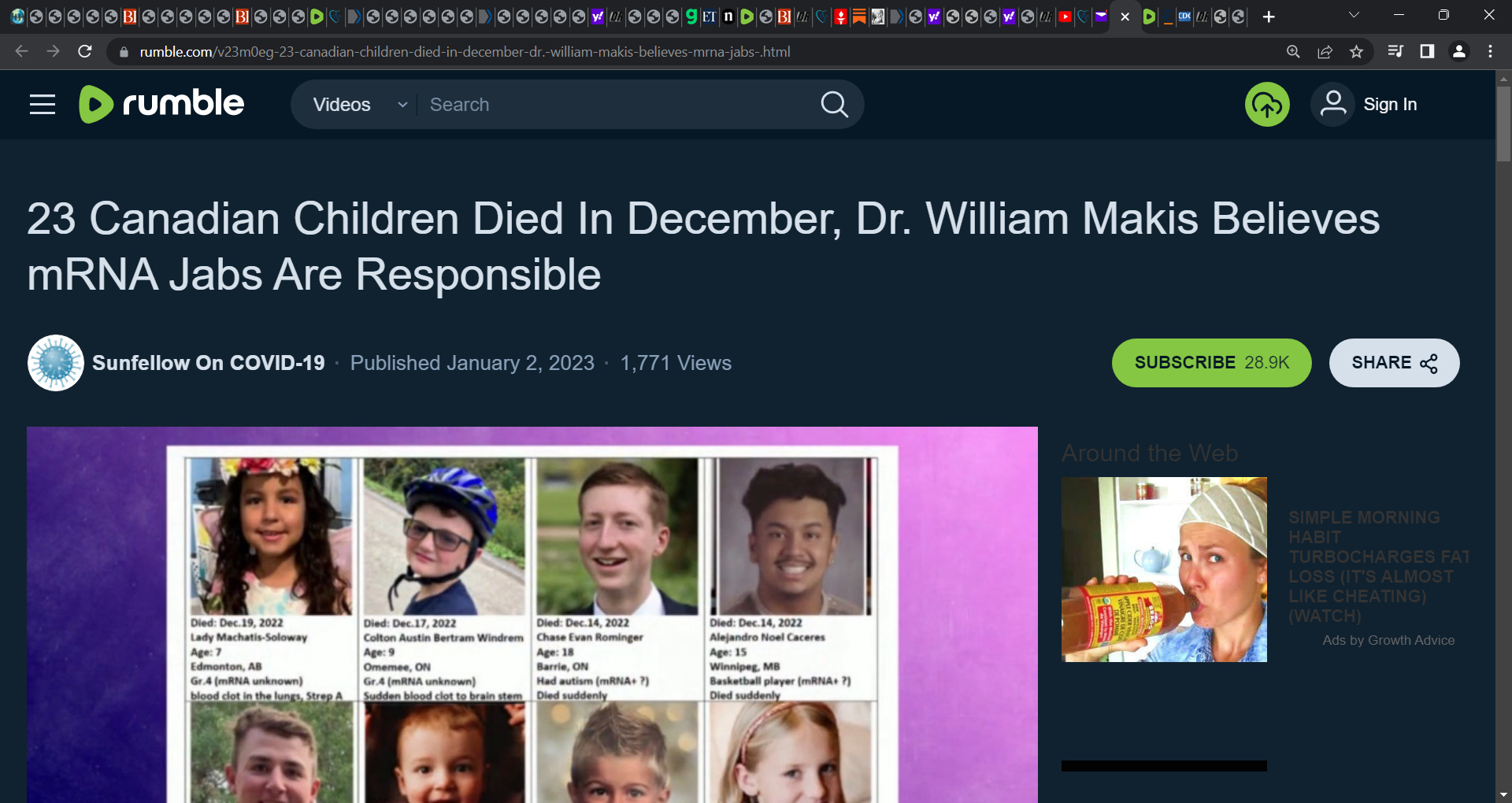Subscribe to the channel

(1211, 363)
